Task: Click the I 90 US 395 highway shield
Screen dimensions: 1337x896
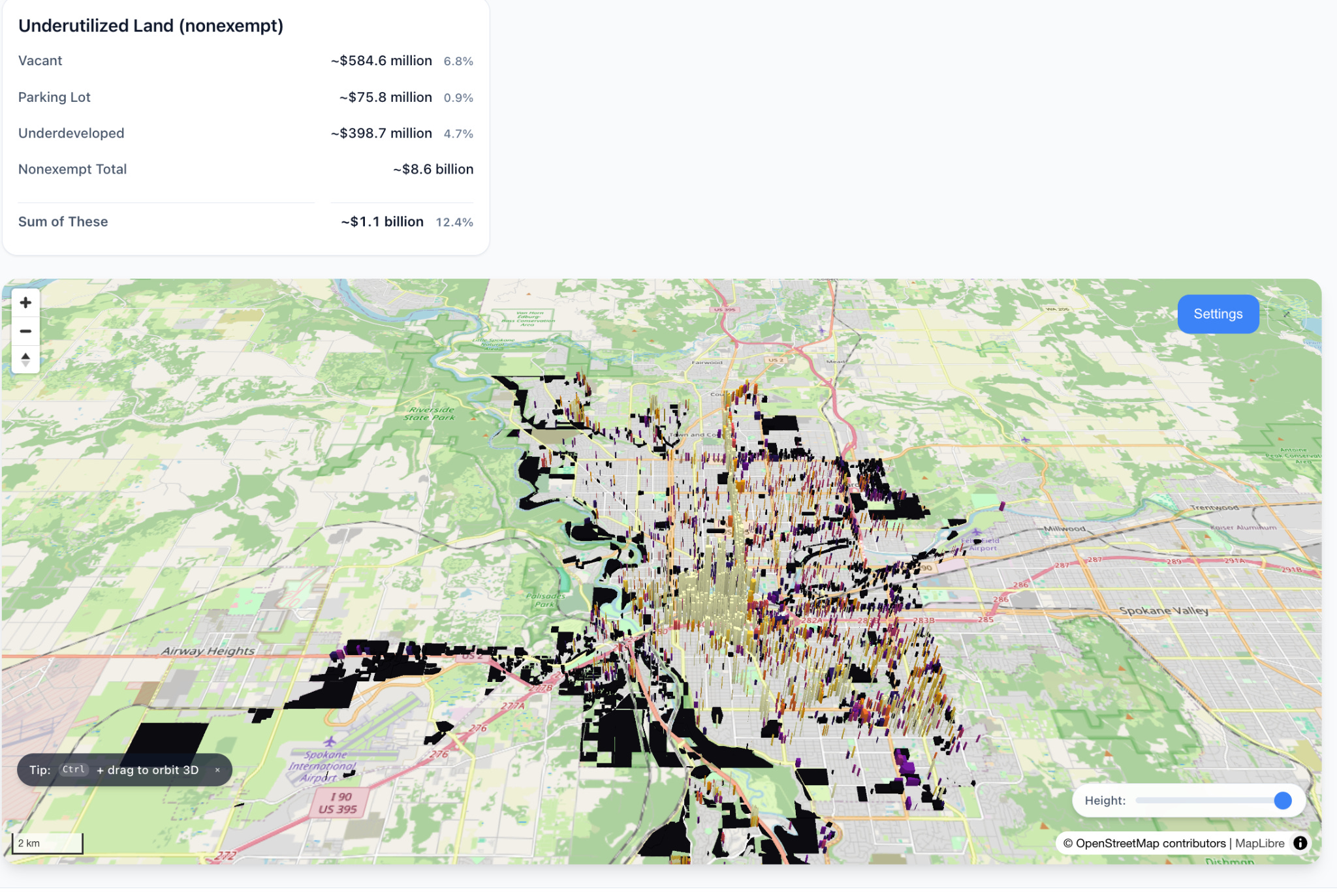Action: tap(338, 803)
